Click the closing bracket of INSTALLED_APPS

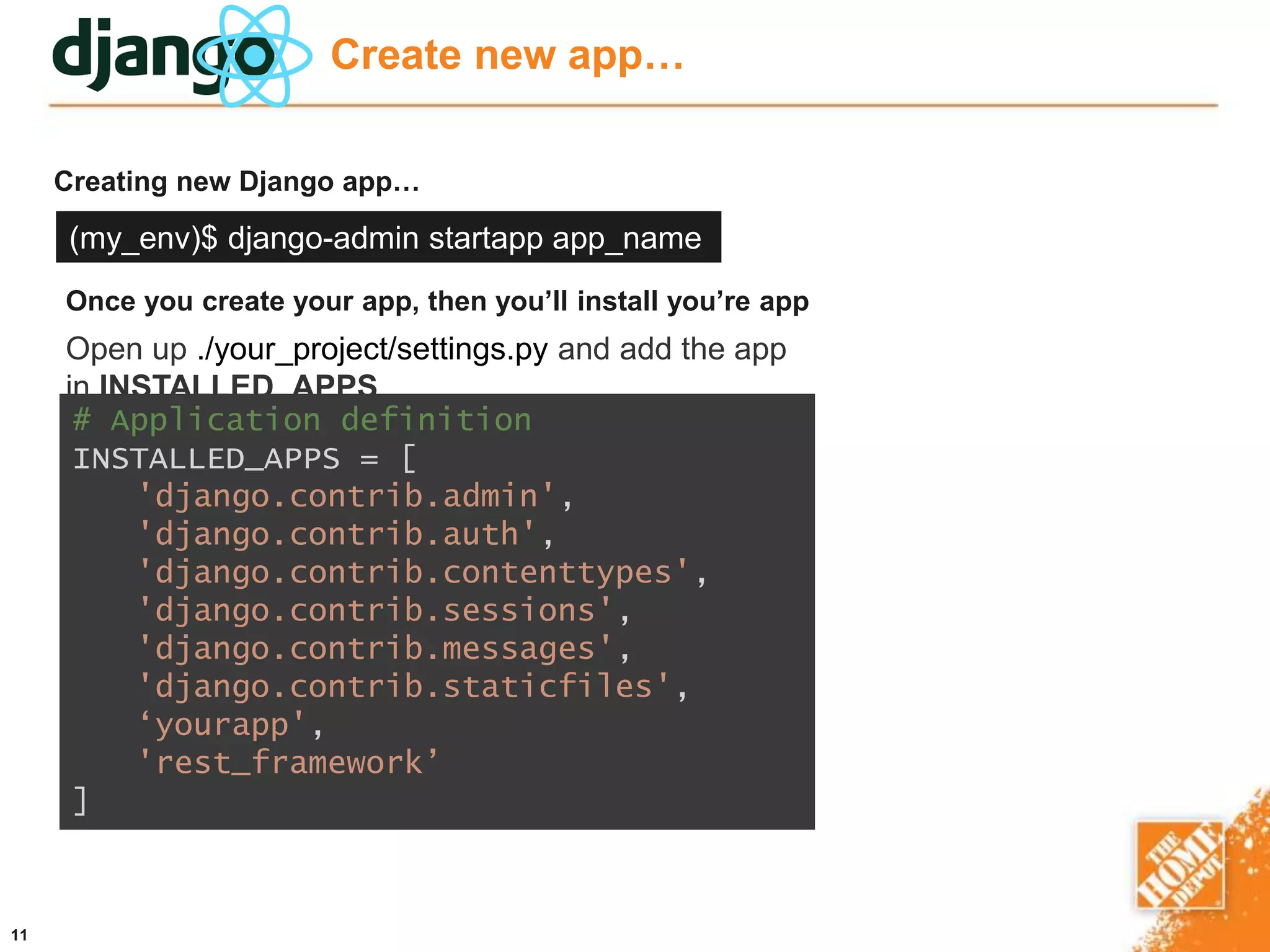pos(80,801)
